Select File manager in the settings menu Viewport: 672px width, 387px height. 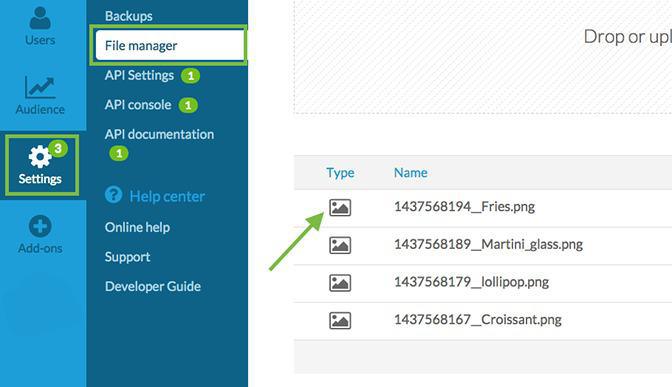click(170, 45)
